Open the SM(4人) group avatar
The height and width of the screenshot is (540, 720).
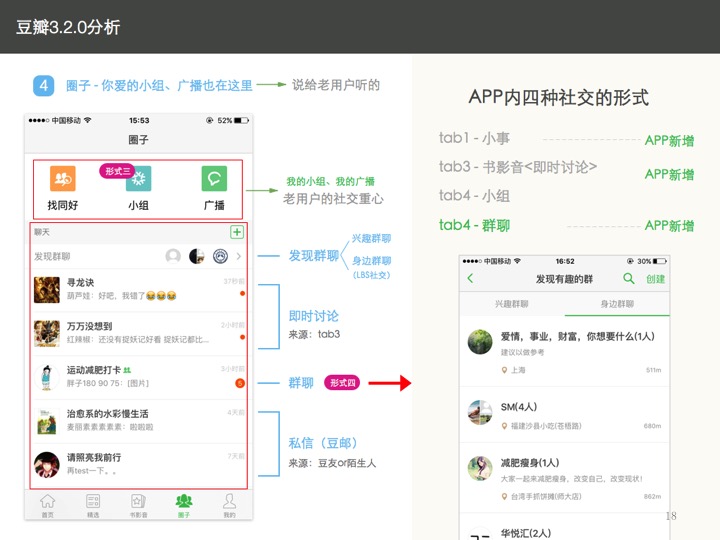click(480, 412)
